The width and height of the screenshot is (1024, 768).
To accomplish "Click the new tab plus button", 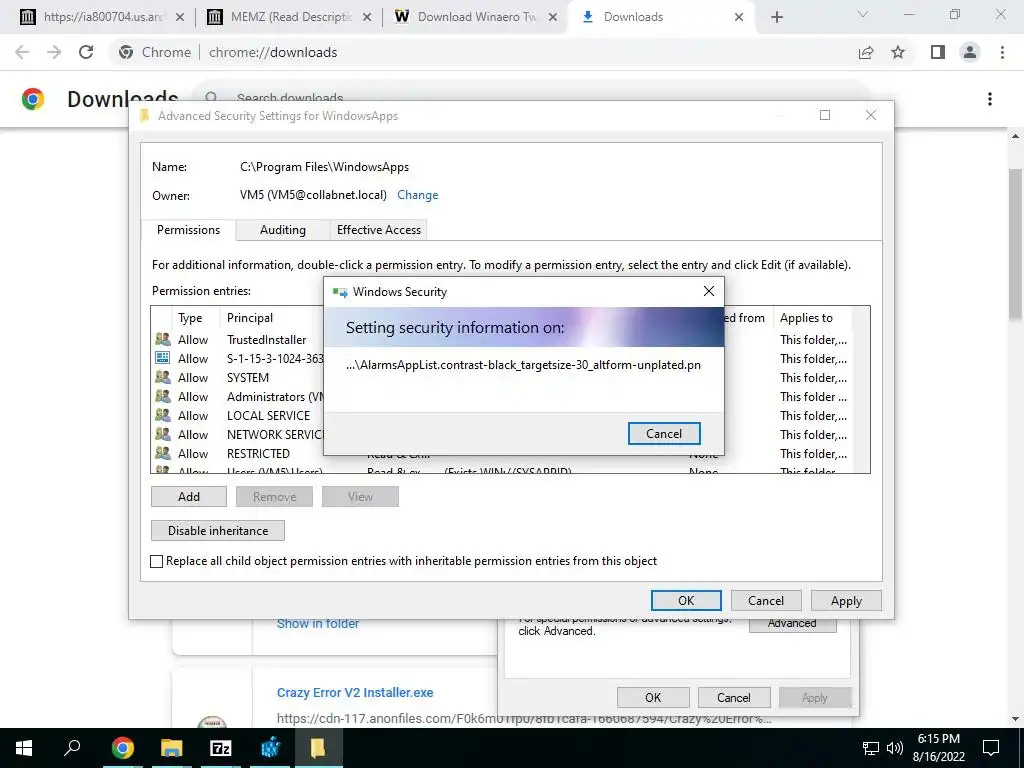I will (x=776, y=17).
